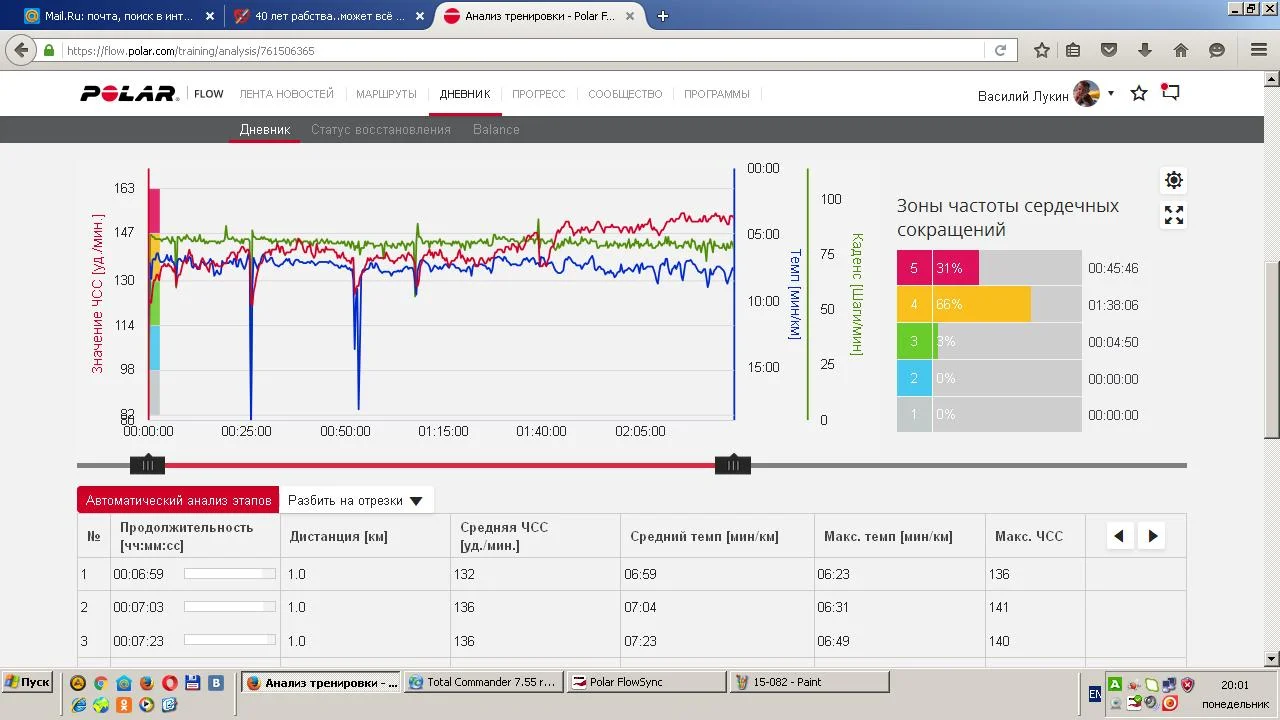The image size is (1280, 720).
Task: Open Статус восстановления sub-tab
Action: click(x=381, y=129)
